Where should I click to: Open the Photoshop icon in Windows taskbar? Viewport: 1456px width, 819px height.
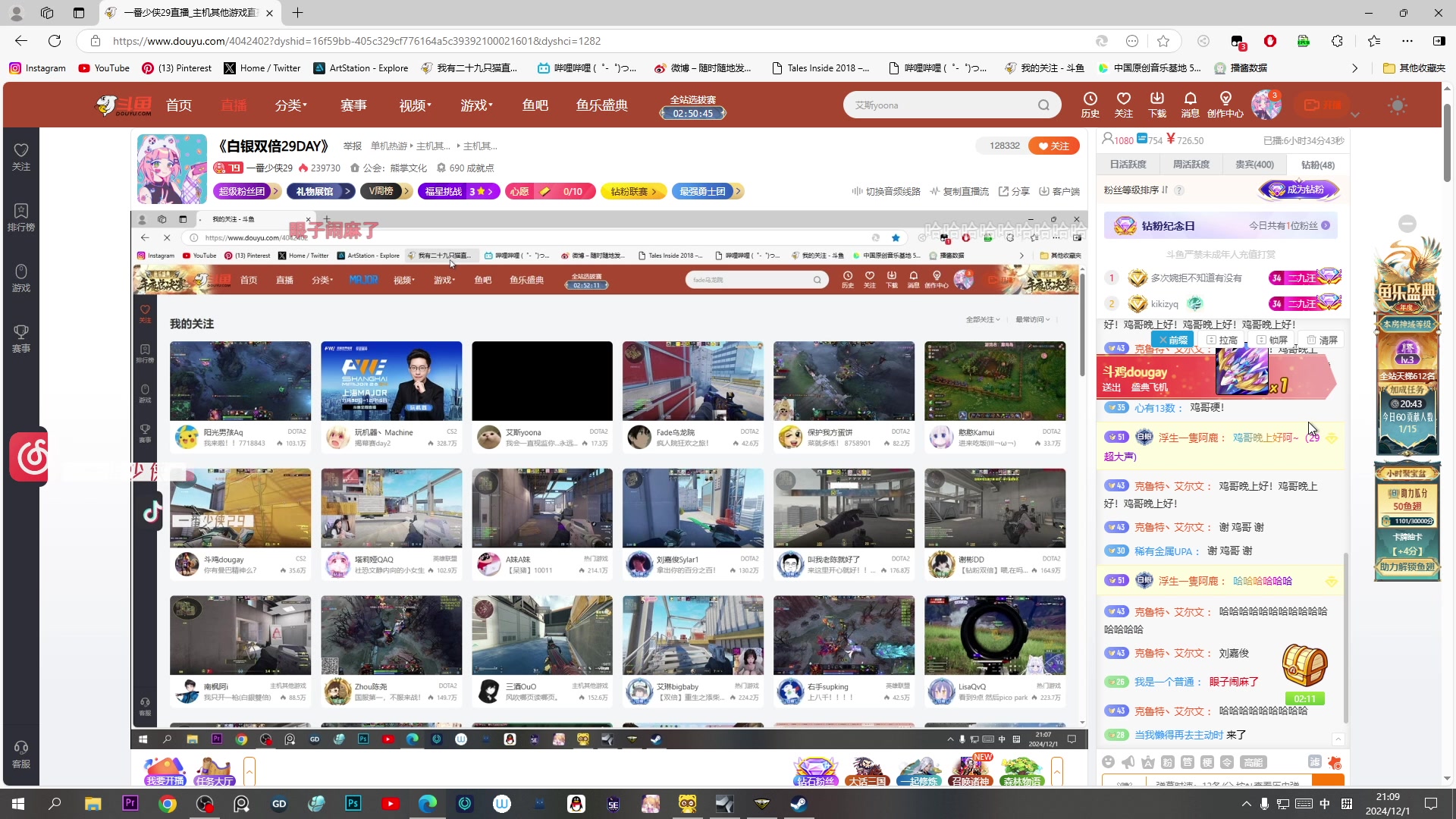pyautogui.click(x=353, y=804)
